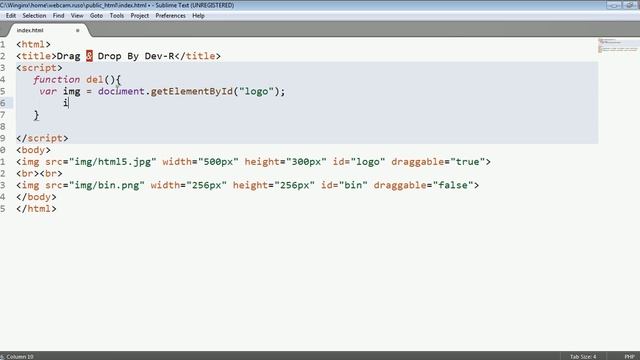Click the Column 10 status text
640x360 pixels.
[x=20, y=356]
